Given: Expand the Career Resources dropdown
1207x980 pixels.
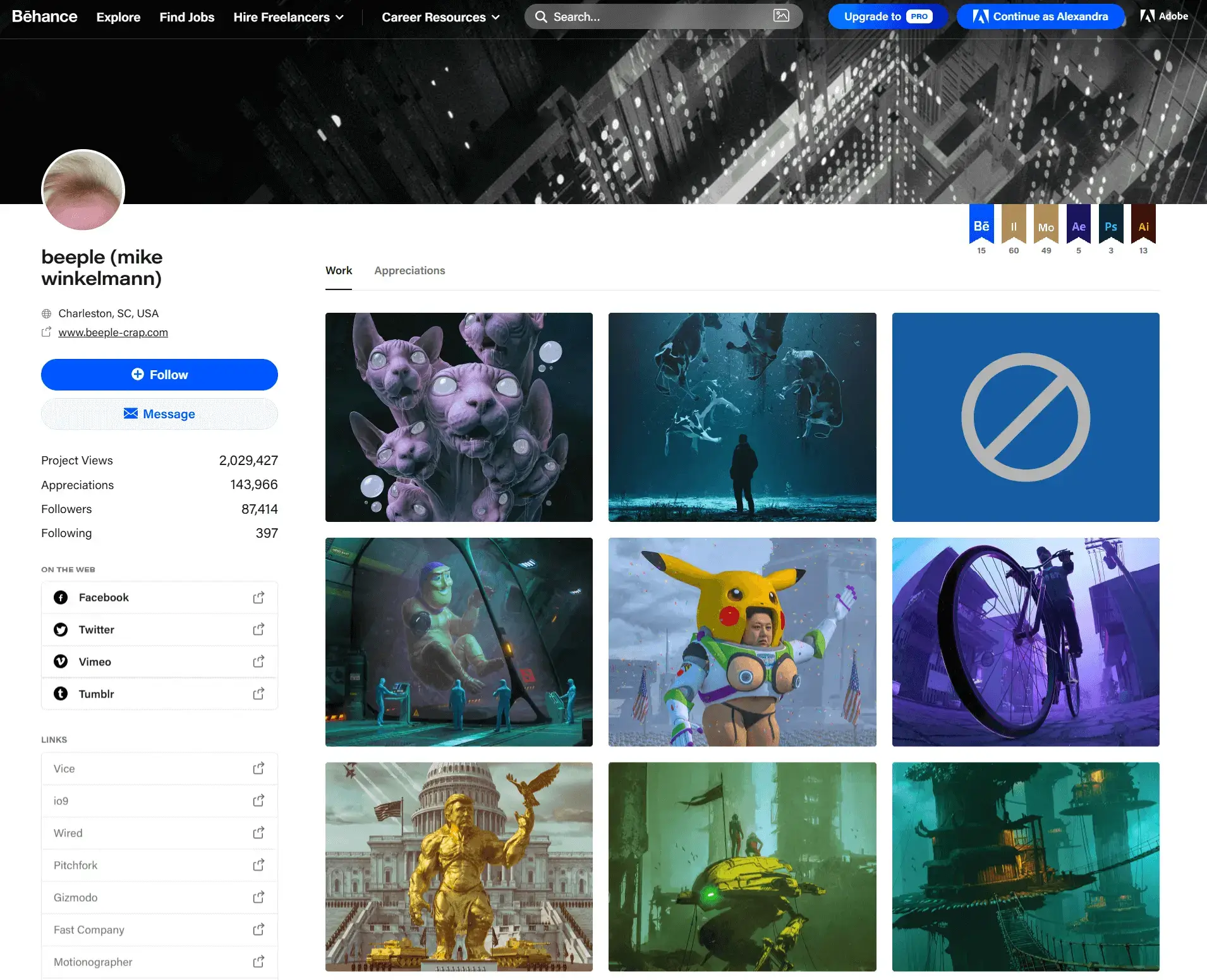Looking at the screenshot, I should [440, 17].
